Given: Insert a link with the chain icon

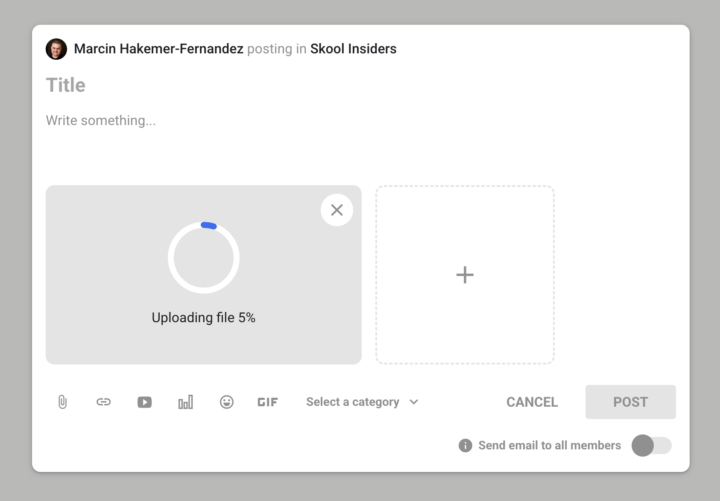Looking at the screenshot, I should coord(103,402).
